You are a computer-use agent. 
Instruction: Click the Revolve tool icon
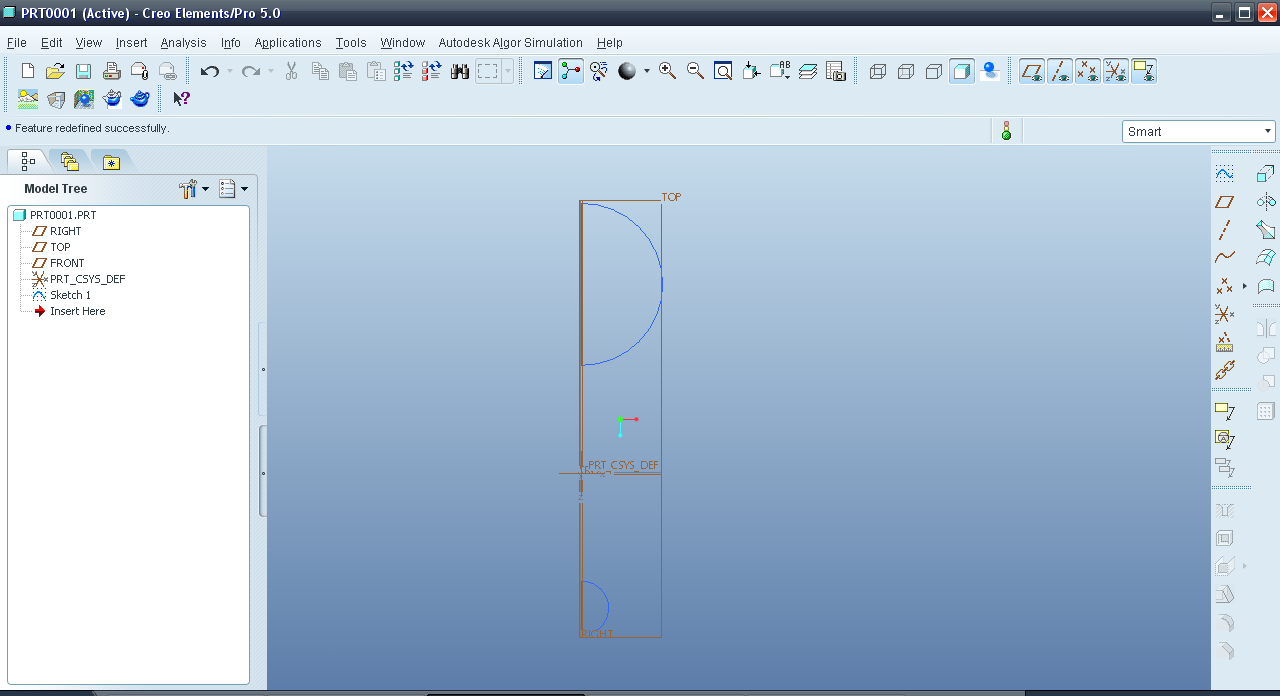point(1266,201)
